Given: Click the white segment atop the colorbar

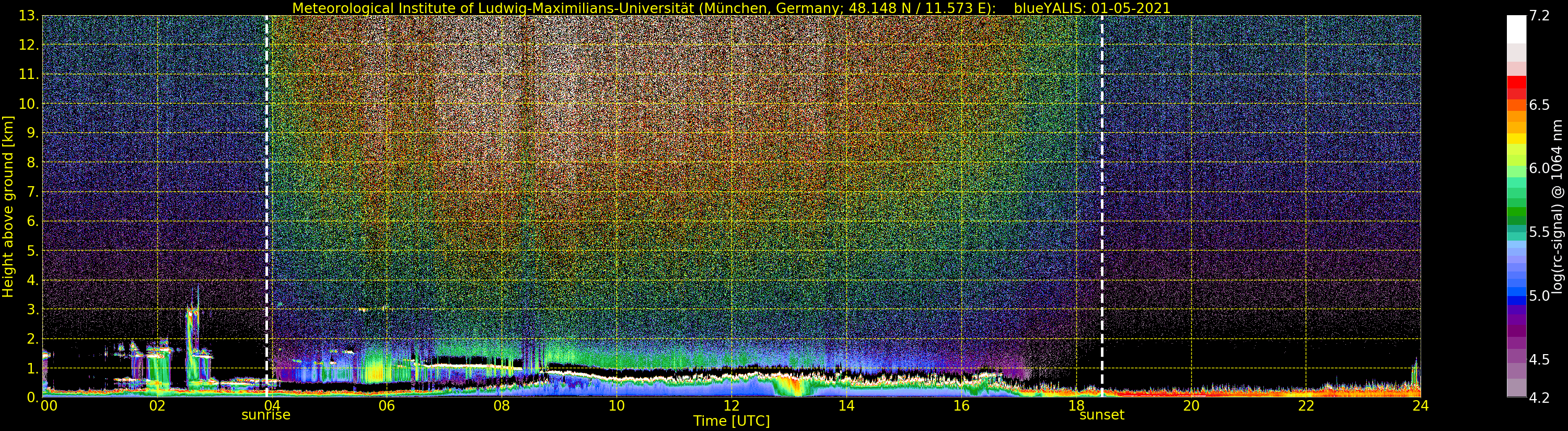Looking at the screenshot, I should click(x=1516, y=29).
